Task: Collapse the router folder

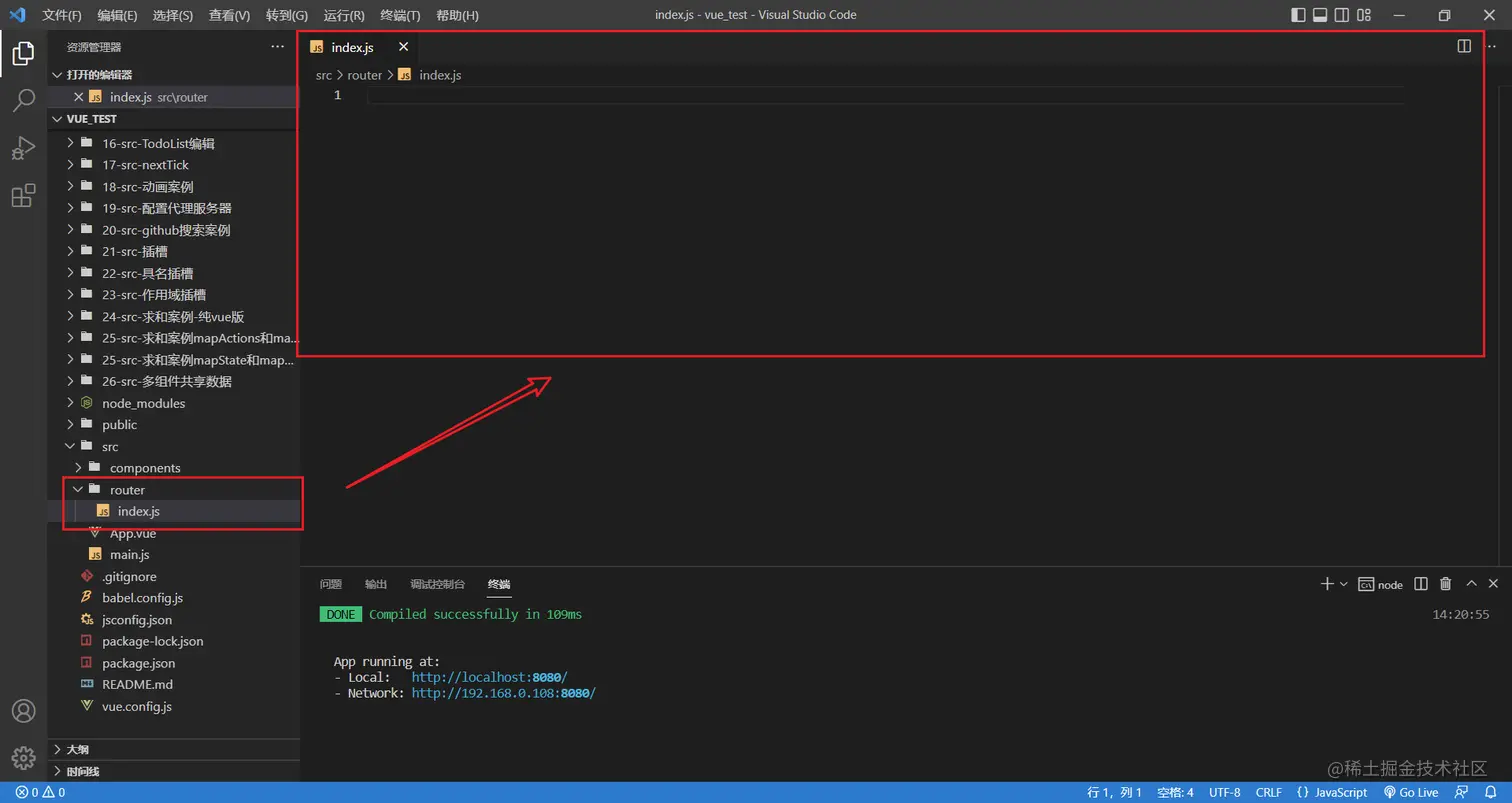Action: click(x=173, y=490)
